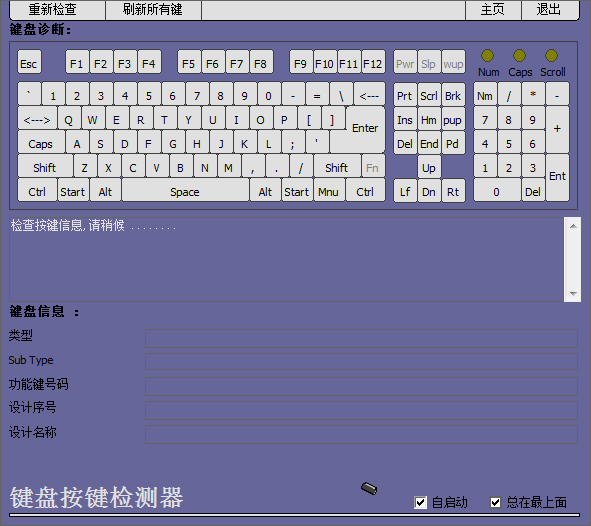Click the Prt key
The image size is (591, 526).
(405, 94)
